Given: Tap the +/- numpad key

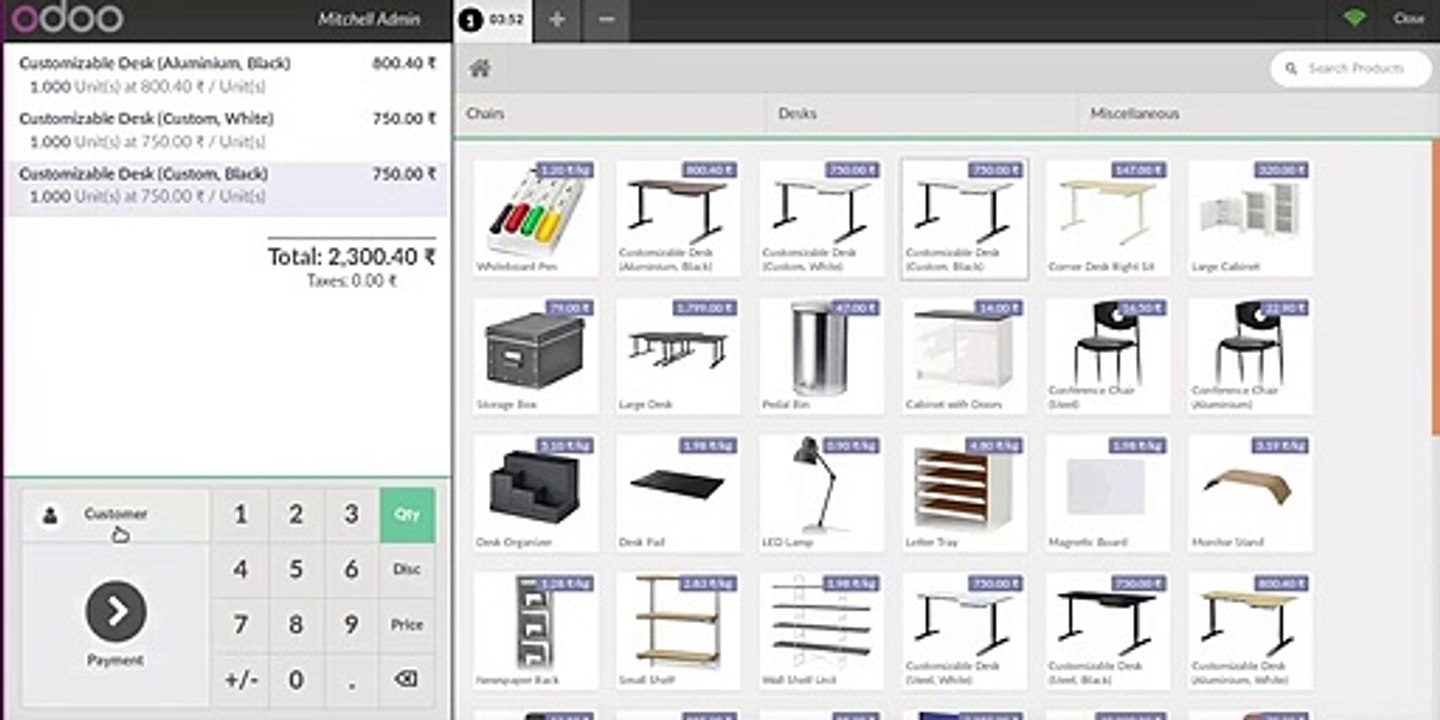Looking at the screenshot, I should (240, 679).
